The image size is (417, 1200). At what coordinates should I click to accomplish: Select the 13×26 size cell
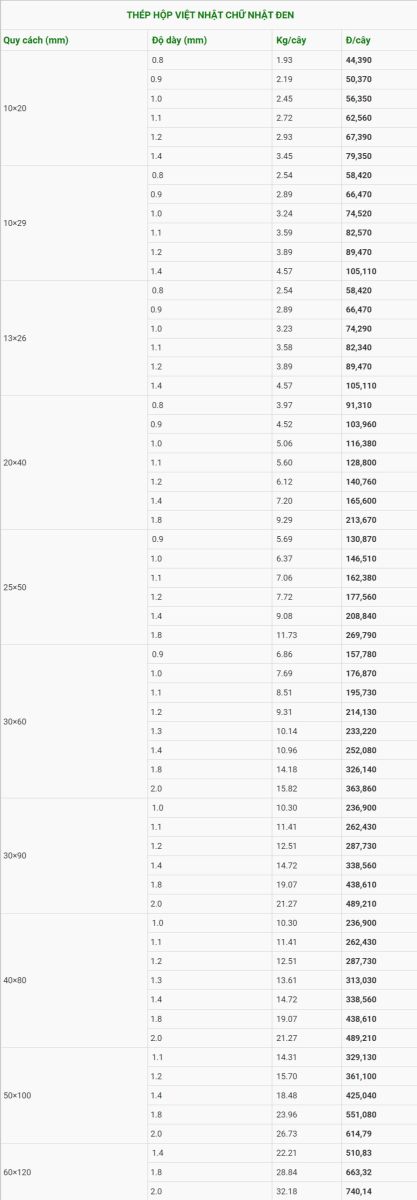(74, 338)
